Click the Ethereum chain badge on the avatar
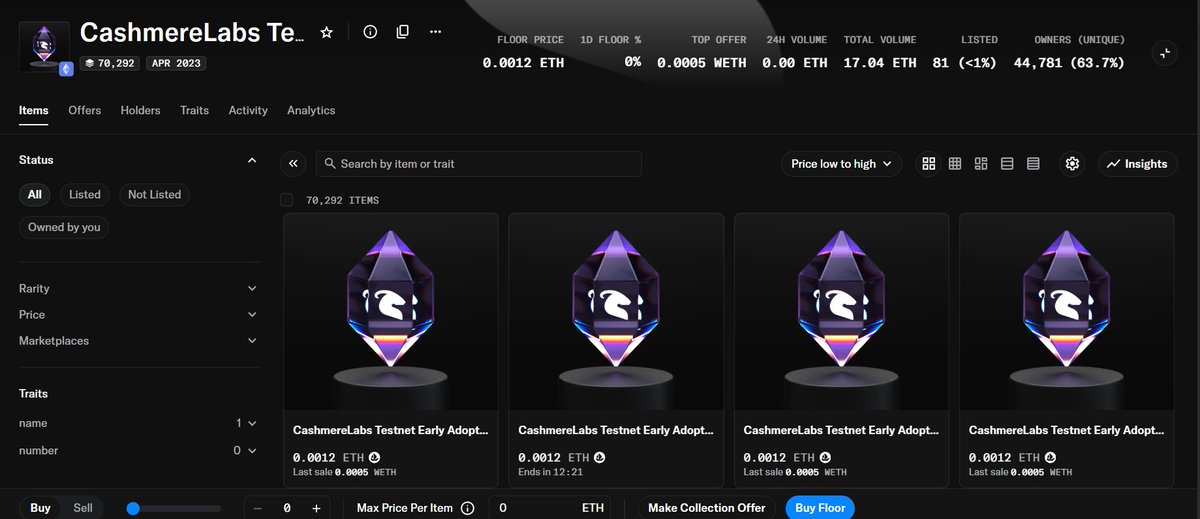Image resolution: width=1200 pixels, height=519 pixels. click(x=66, y=69)
